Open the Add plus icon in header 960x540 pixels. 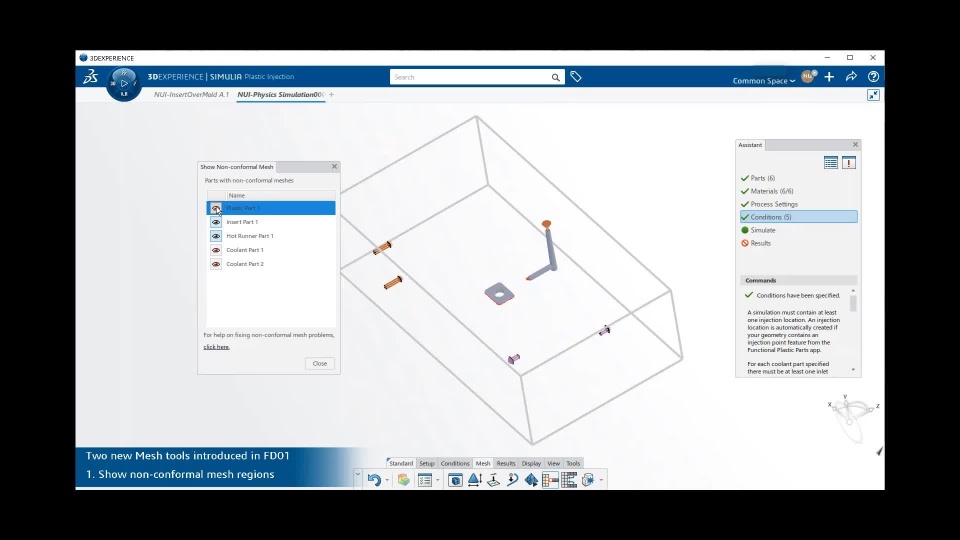pos(829,77)
